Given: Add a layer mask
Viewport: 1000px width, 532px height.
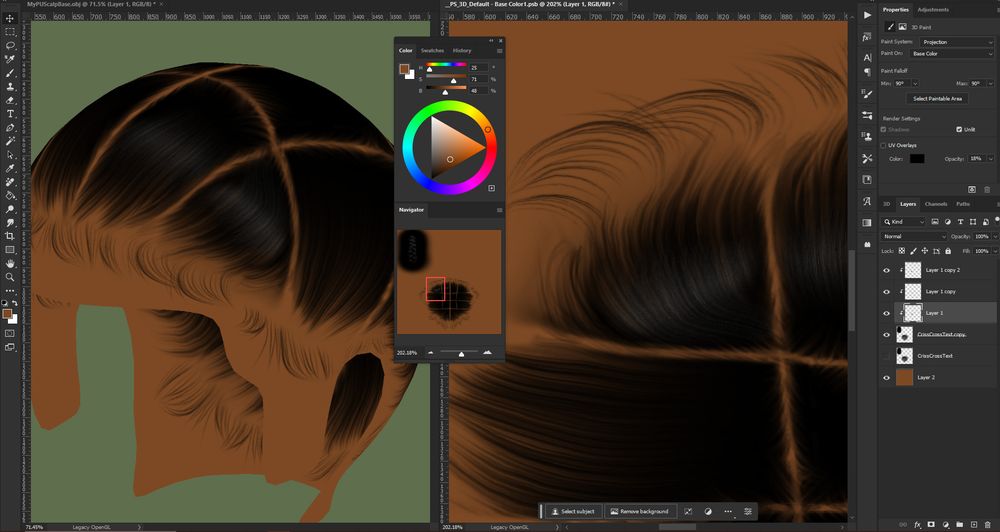Looking at the screenshot, I should point(931,525).
